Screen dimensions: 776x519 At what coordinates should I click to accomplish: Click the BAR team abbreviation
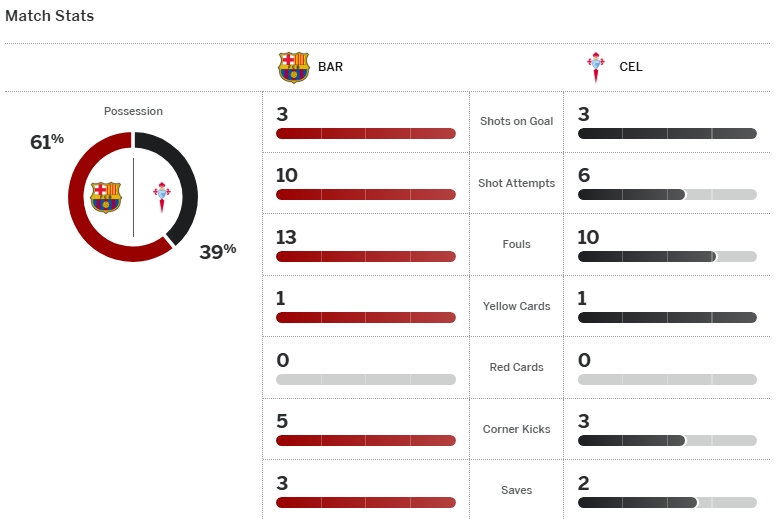[x=330, y=67]
